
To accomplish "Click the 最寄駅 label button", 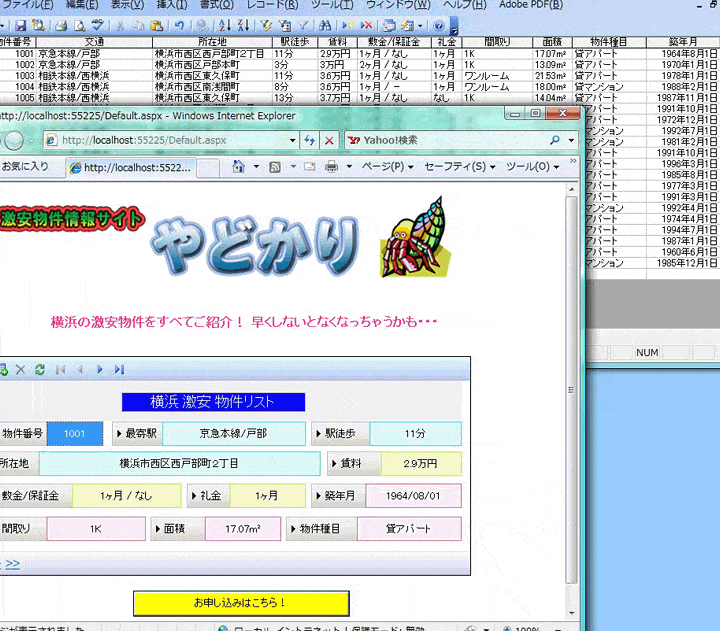I will click(x=137, y=433).
